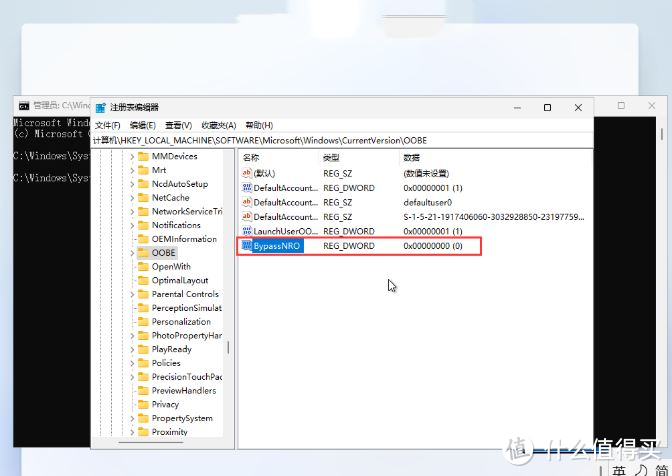Expand the Mrt tree node
672x476 pixels.
tap(132, 171)
